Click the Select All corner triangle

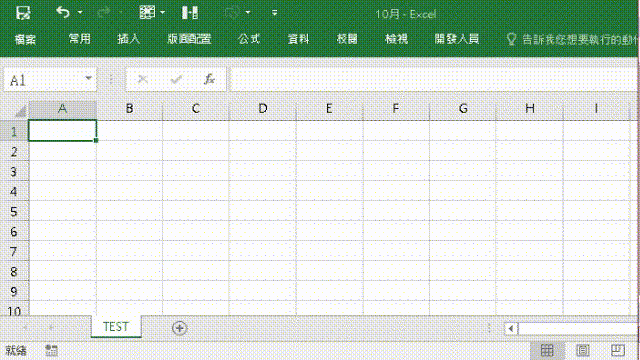click(19, 111)
